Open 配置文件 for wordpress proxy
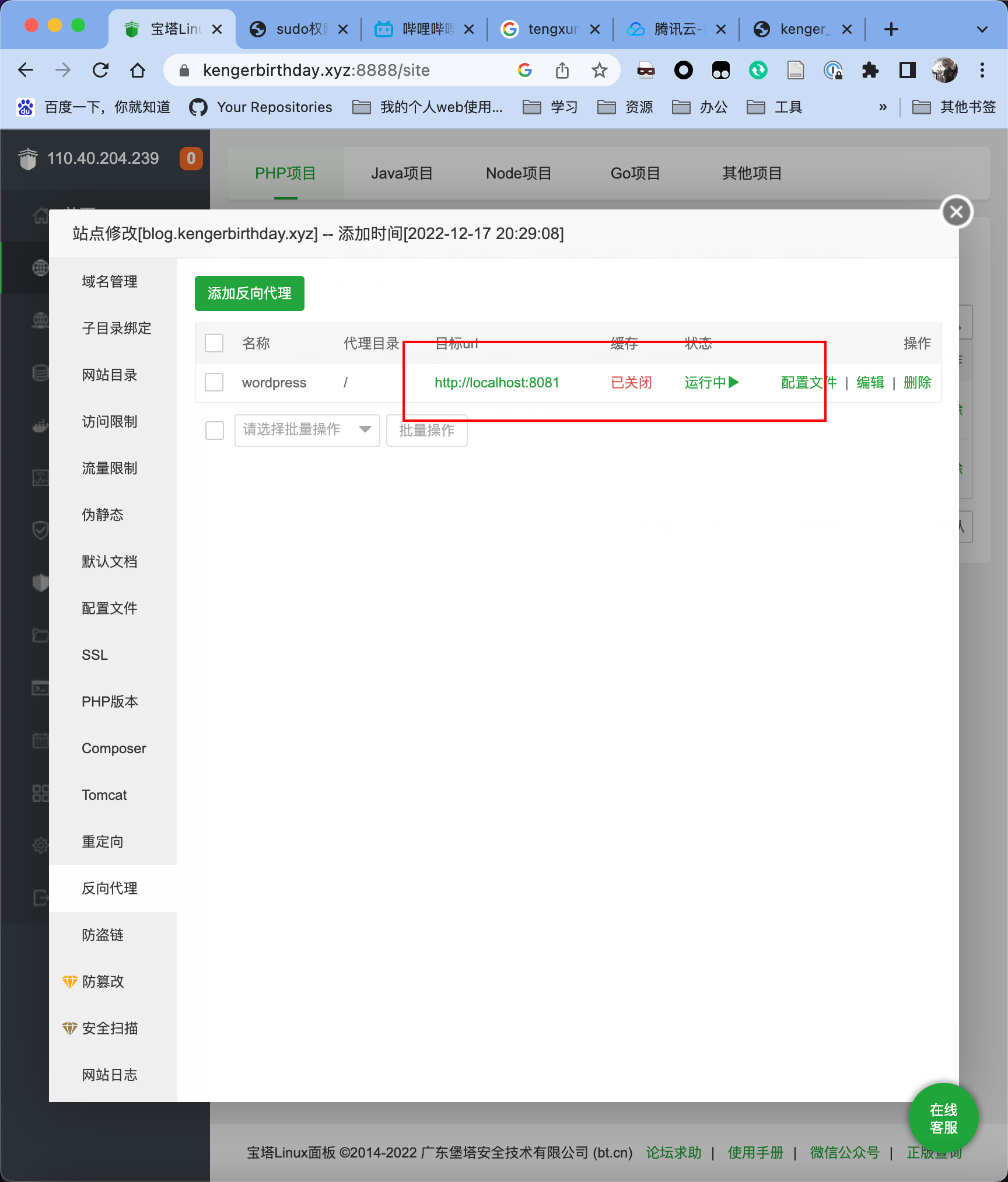Image resolution: width=1008 pixels, height=1182 pixels. tap(809, 383)
